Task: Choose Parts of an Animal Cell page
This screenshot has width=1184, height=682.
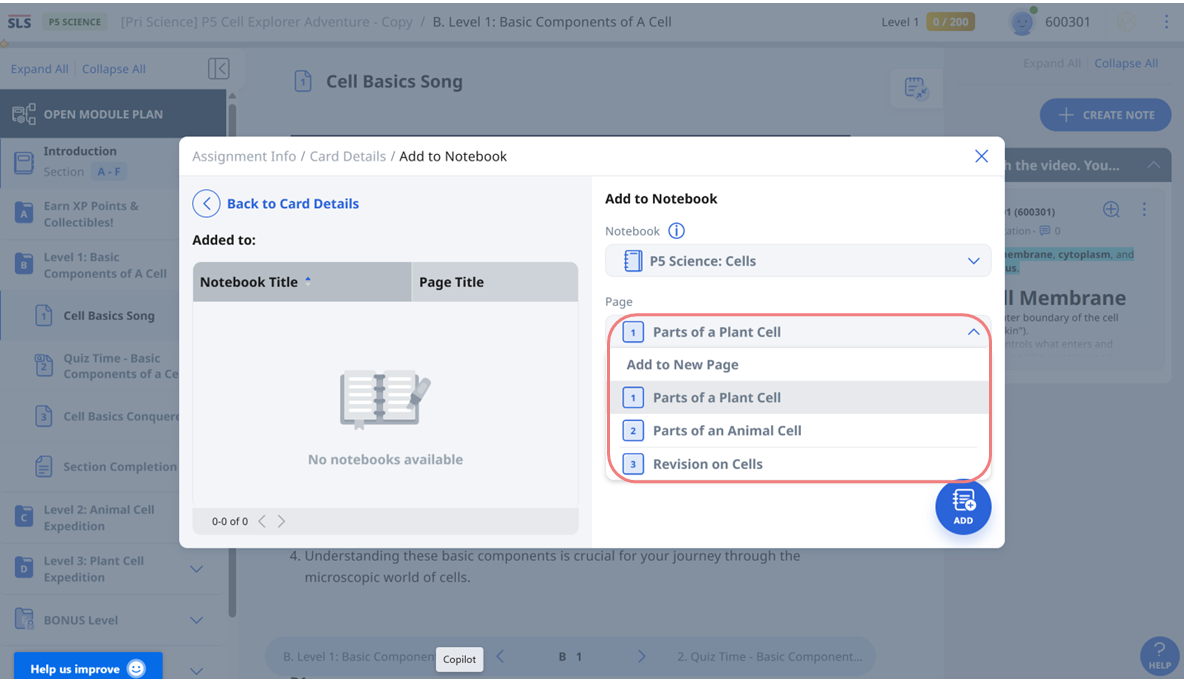Action: click(x=726, y=431)
